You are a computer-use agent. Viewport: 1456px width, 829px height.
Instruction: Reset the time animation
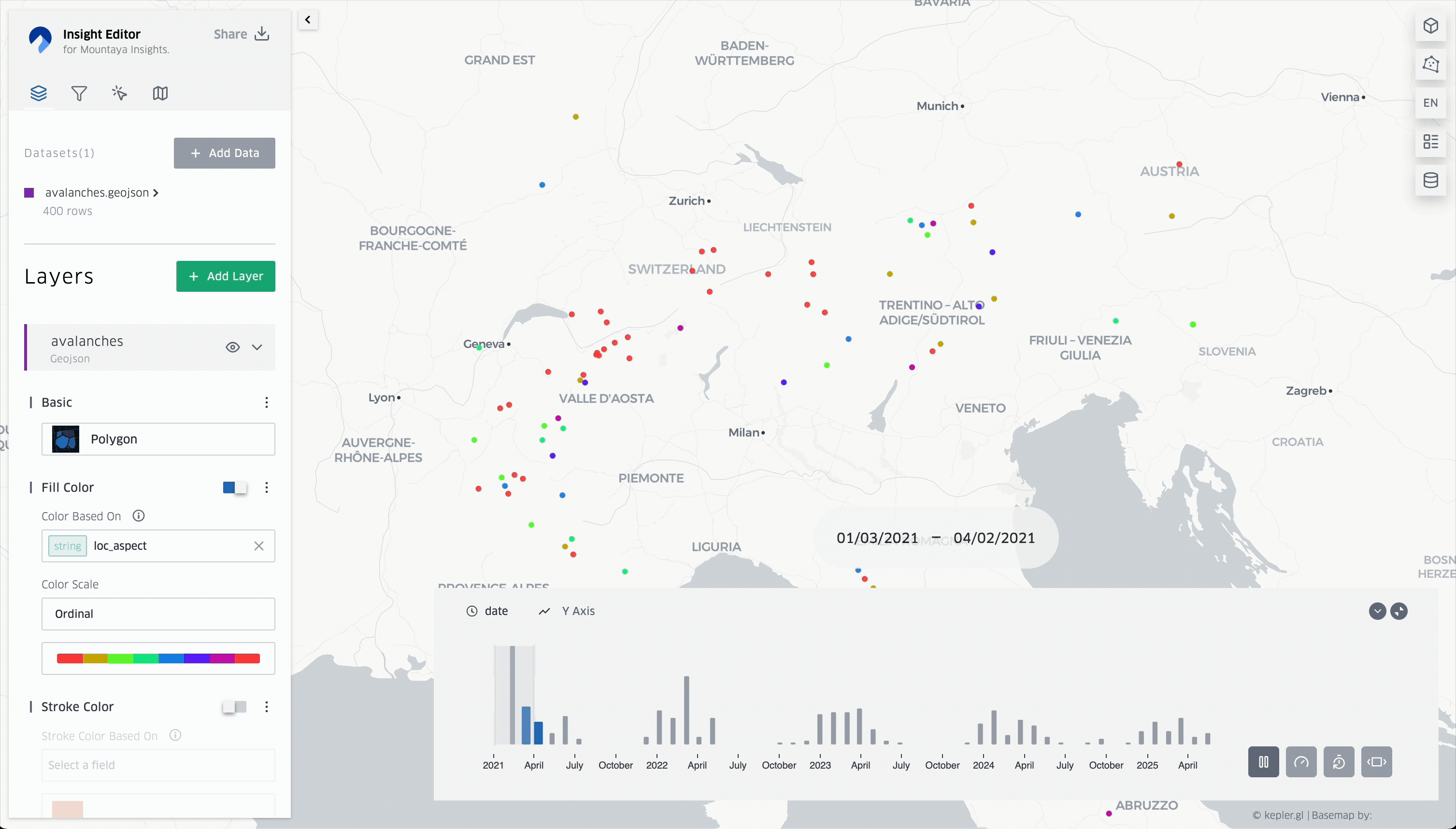pyautogui.click(x=1338, y=762)
